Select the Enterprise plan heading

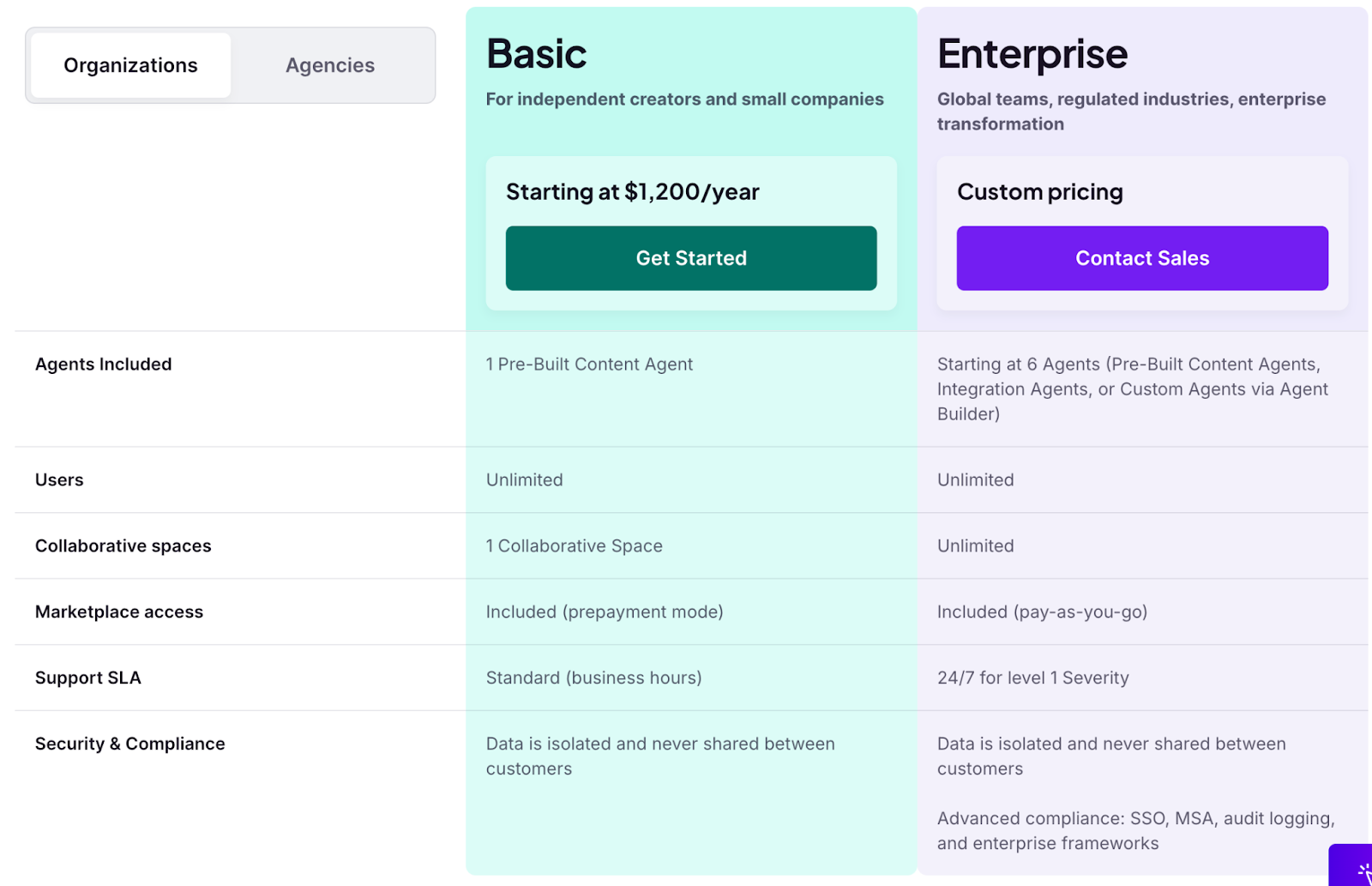pos(1032,53)
